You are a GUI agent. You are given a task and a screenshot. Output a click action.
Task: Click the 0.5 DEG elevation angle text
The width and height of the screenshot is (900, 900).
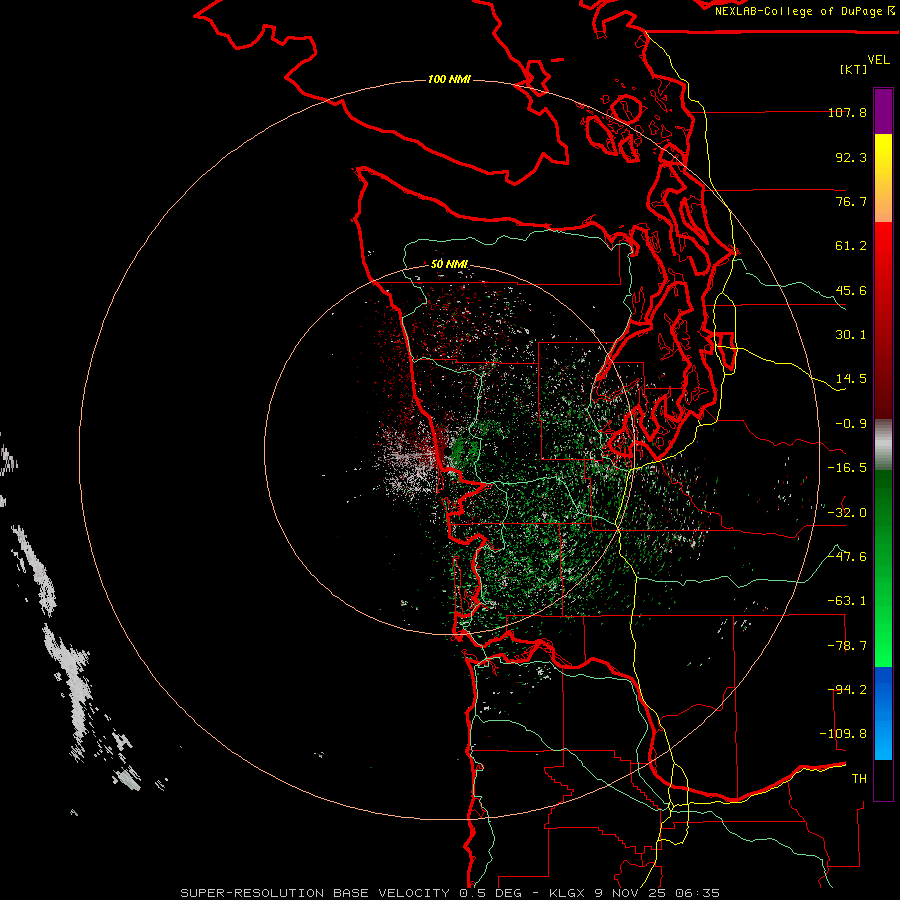click(x=490, y=893)
